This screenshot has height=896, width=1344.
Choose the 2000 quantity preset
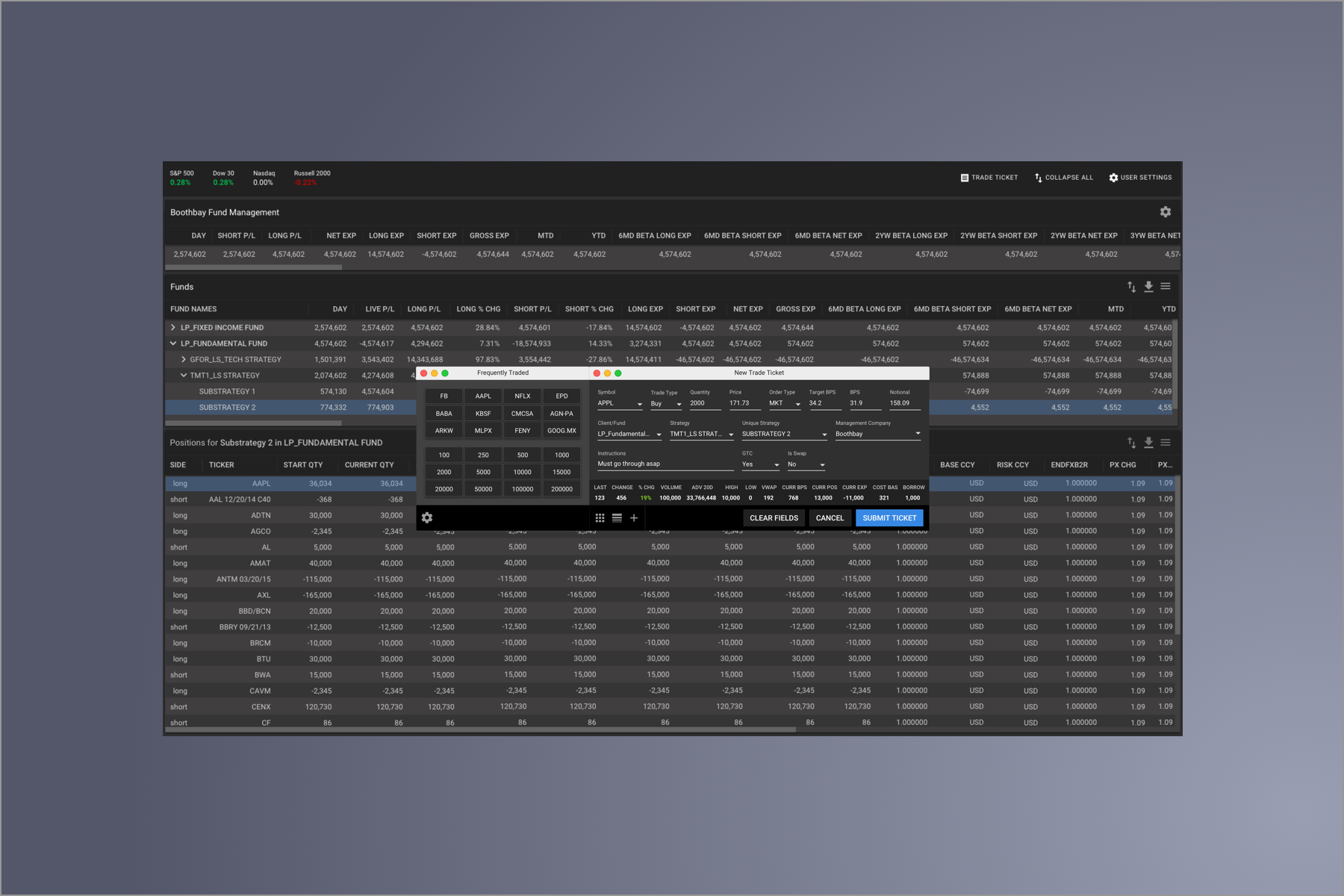pyautogui.click(x=444, y=472)
